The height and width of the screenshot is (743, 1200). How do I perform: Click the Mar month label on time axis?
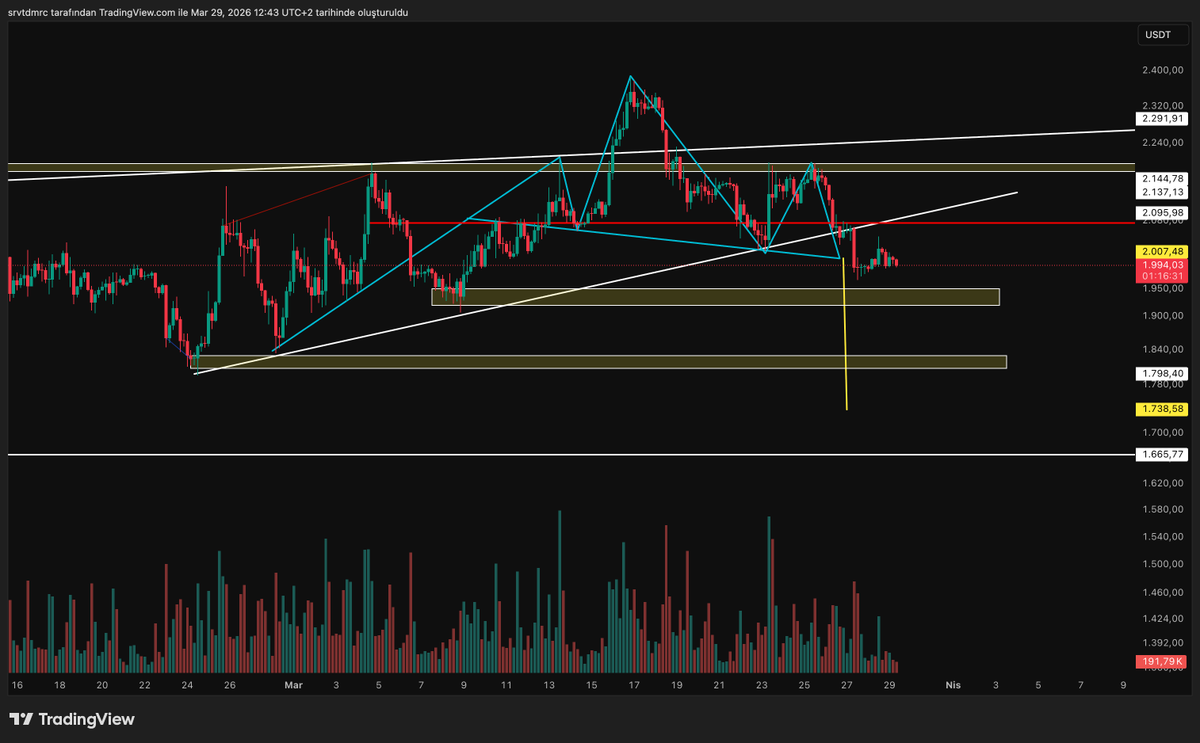point(293,686)
